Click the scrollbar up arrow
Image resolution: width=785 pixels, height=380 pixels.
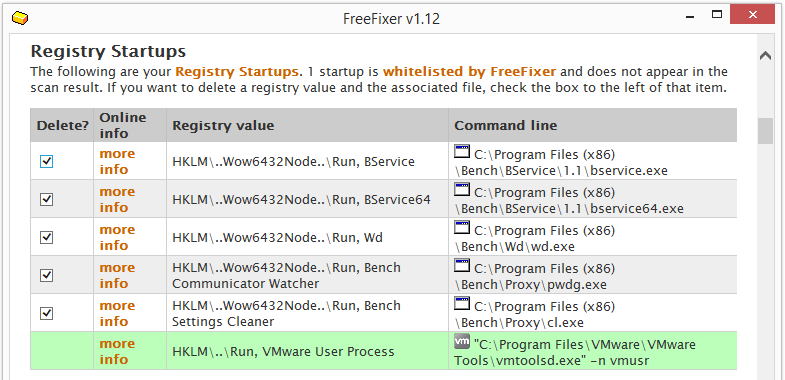coord(765,56)
